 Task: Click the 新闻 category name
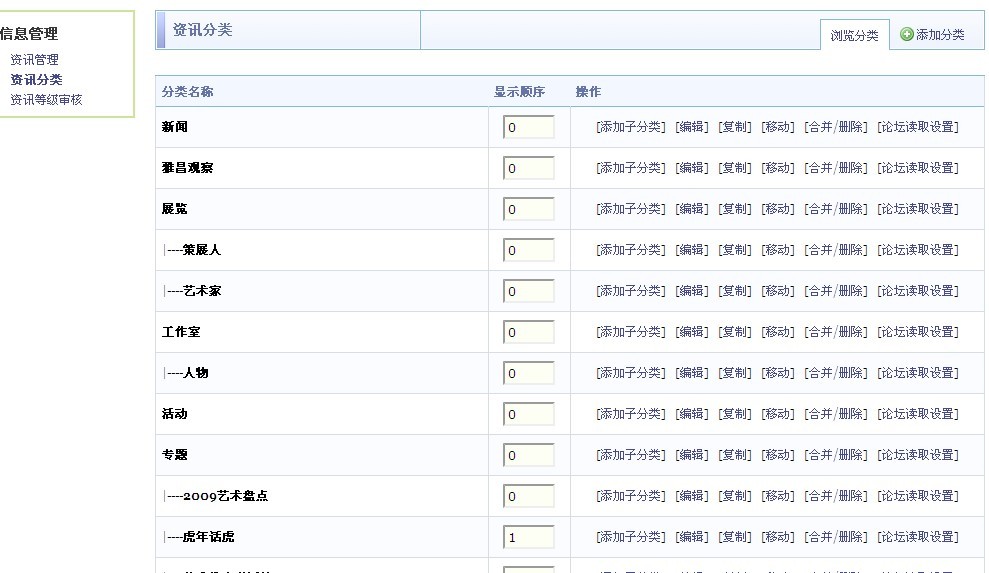click(x=175, y=127)
